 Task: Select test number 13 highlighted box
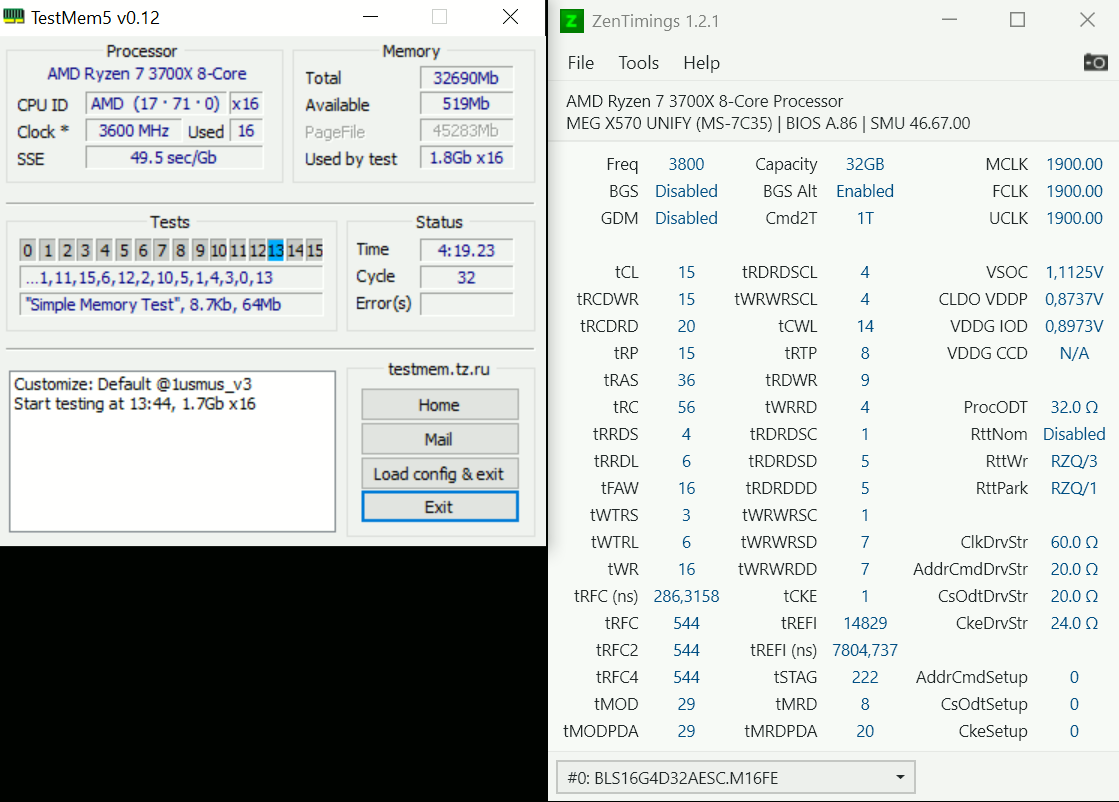(x=275, y=250)
